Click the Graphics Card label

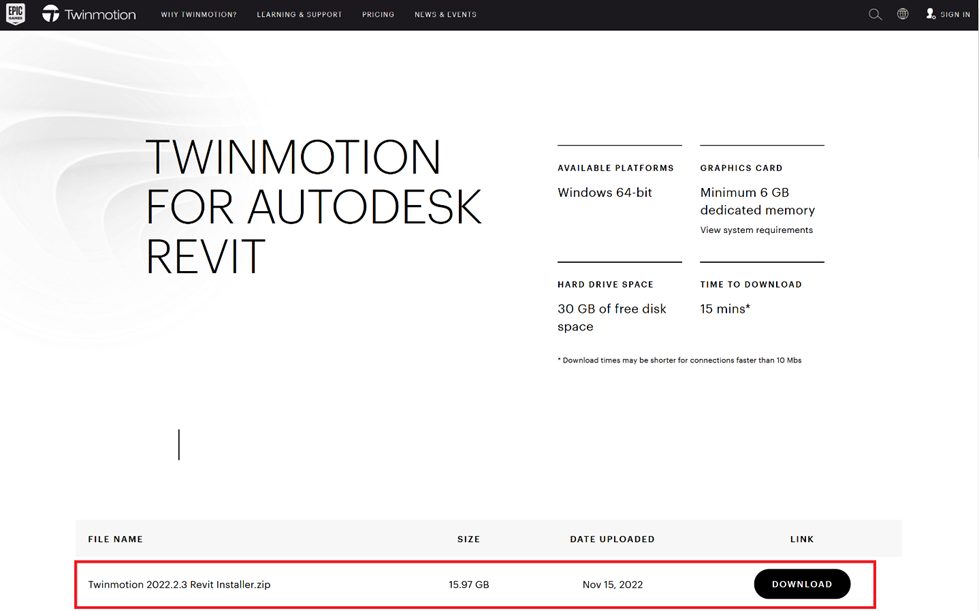coord(741,168)
